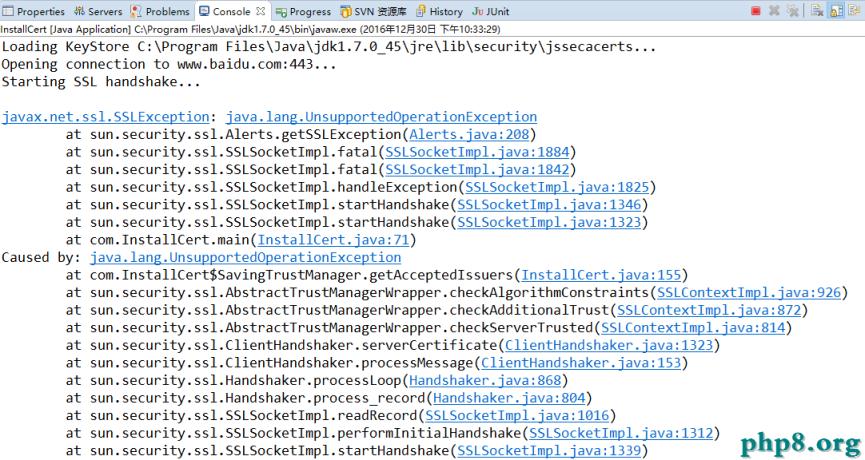Open the Handshaker.java:804 link

pyautogui.click(x=509, y=398)
